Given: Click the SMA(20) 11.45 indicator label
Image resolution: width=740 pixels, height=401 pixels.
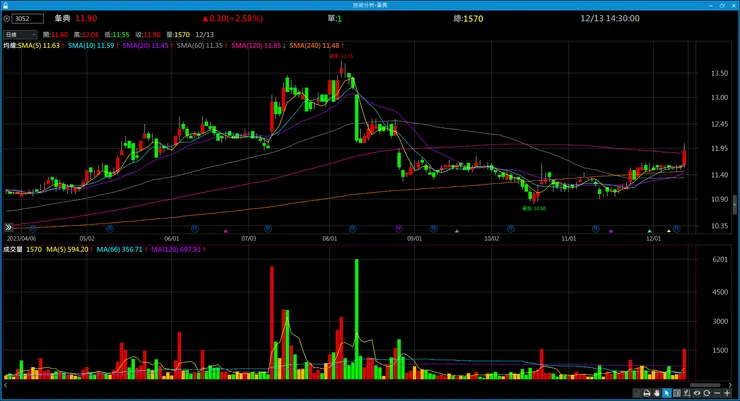Looking at the screenshot, I should tap(145, 46).
